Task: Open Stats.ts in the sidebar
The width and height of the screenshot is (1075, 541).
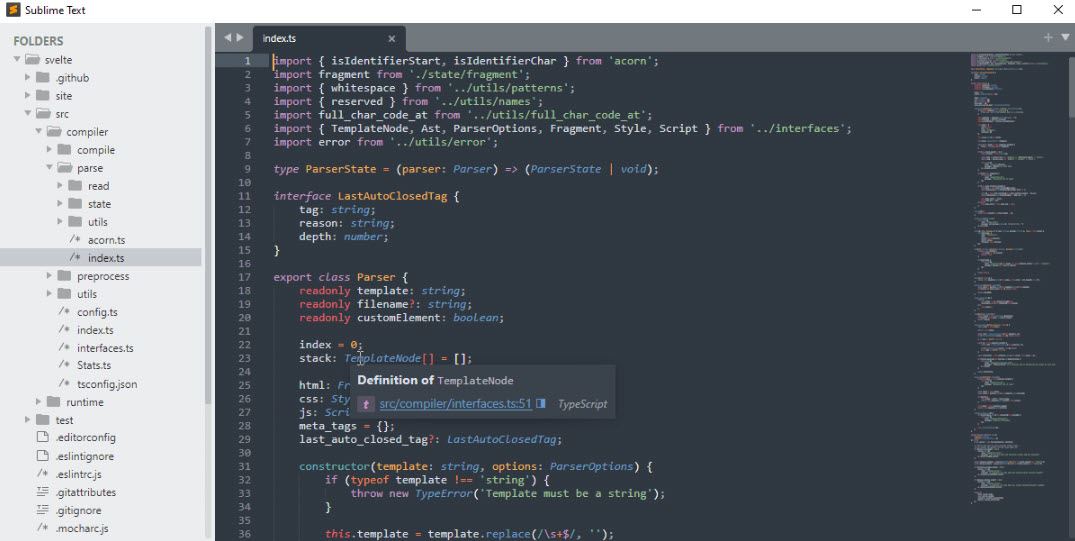Action: coord(94,365)
